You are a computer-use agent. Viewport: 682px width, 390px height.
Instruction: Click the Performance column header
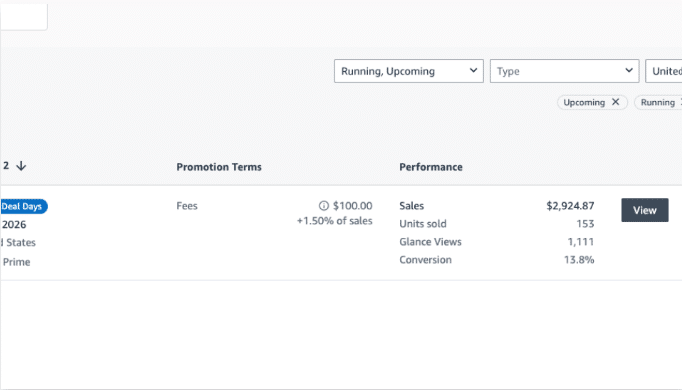(x=431, y=167)
